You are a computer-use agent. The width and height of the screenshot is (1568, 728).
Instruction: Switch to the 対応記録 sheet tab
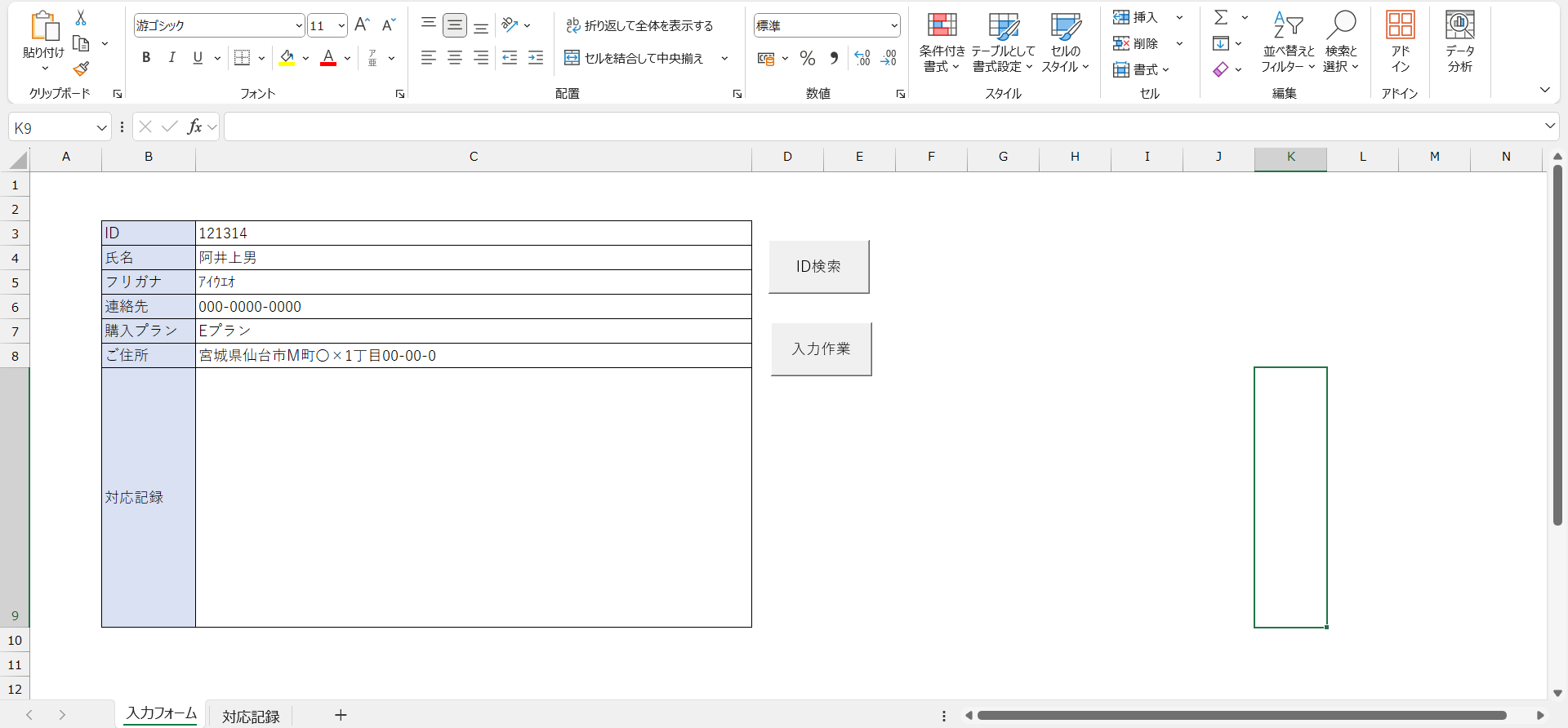point(251,716)
